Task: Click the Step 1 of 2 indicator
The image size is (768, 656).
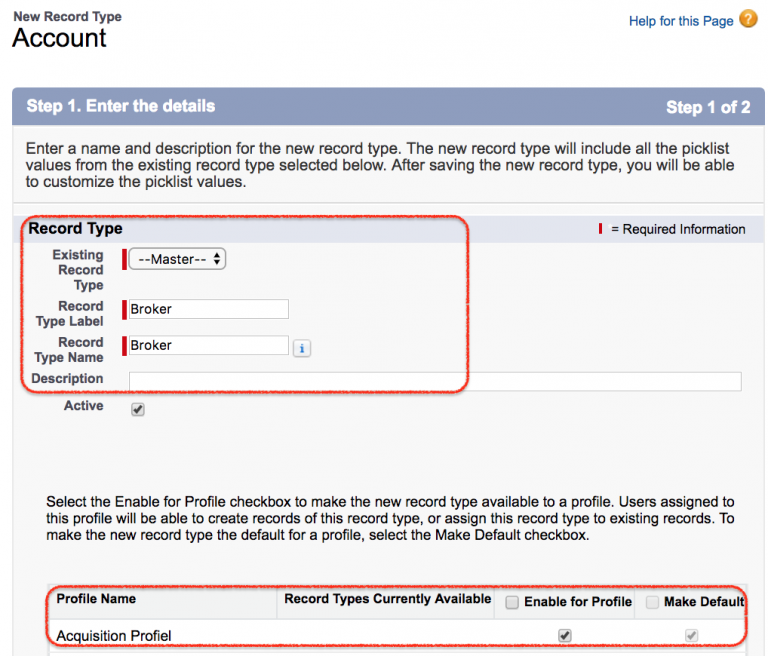Action: pos(708,107)
